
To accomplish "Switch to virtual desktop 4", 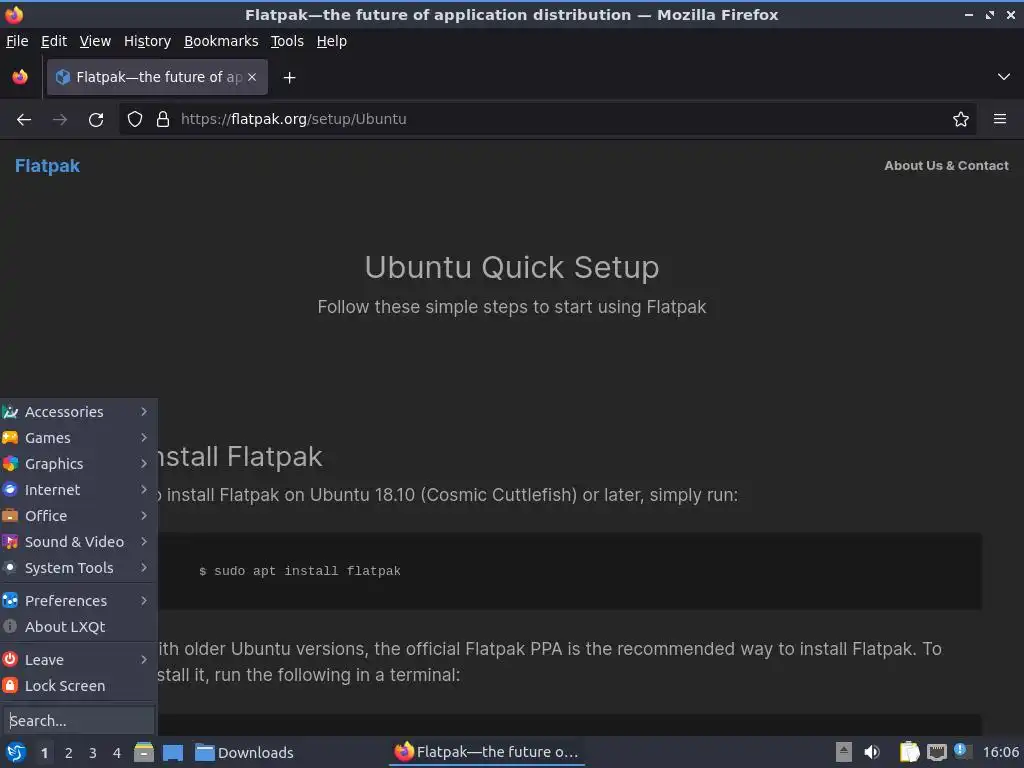I will pos(117,753).
